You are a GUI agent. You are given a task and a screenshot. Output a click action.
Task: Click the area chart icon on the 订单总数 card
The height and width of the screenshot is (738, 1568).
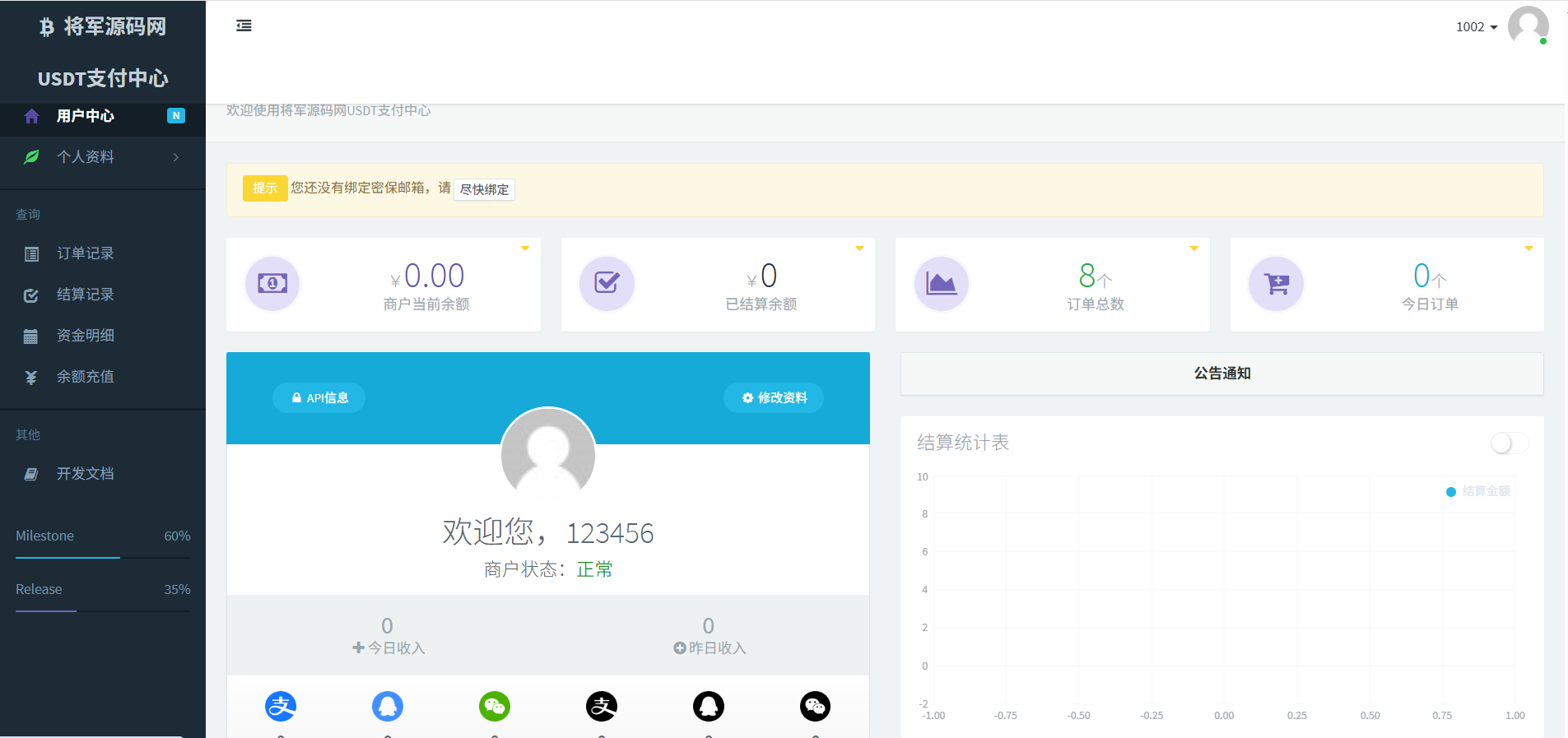942,284
